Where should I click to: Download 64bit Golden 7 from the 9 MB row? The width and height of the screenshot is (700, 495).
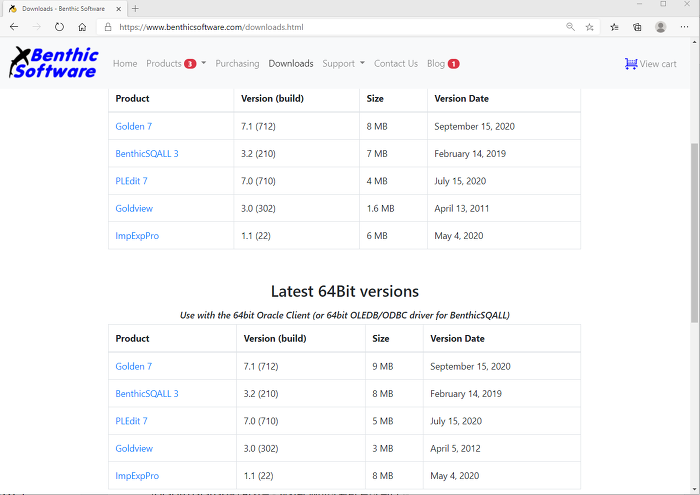coord(133,366)
